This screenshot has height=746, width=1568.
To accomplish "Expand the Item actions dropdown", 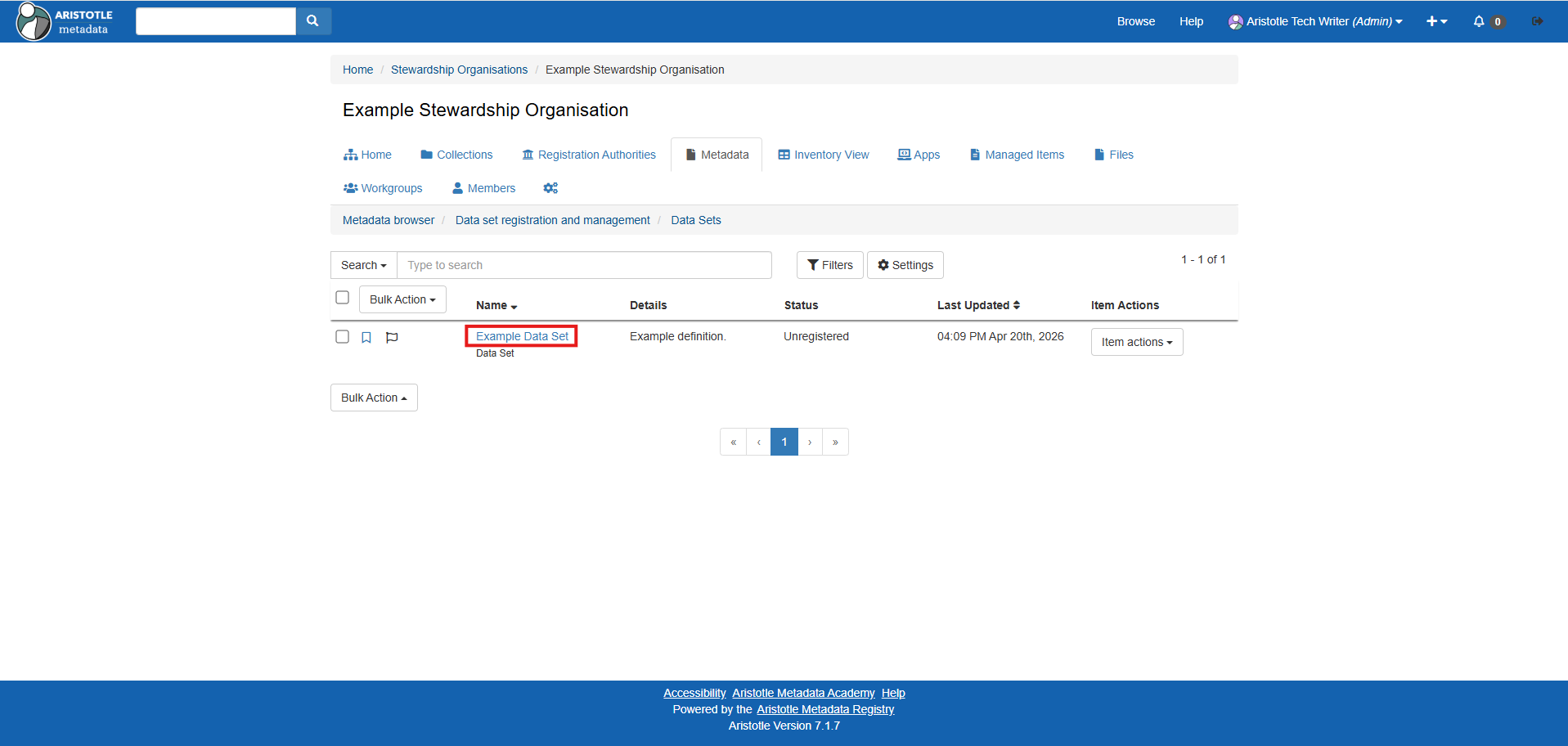I will coord(1136,342).
